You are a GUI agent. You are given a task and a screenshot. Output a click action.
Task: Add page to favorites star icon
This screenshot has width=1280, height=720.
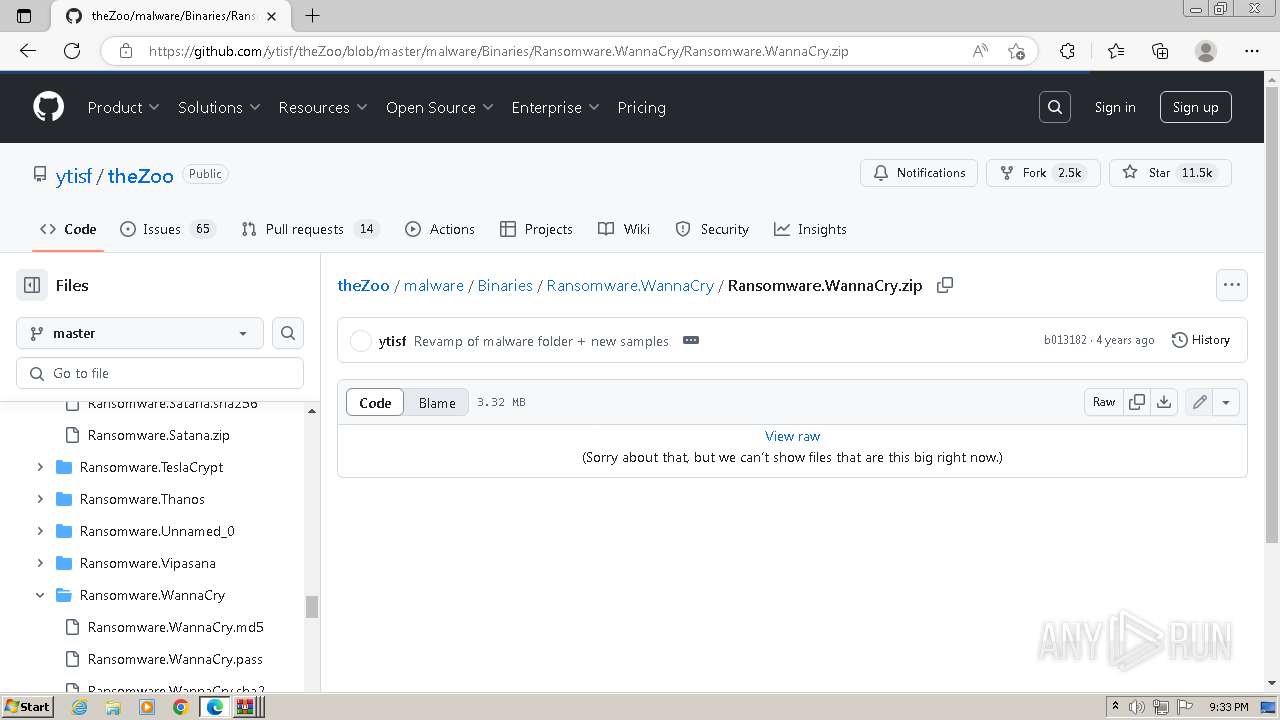[x=1017, y=51]
